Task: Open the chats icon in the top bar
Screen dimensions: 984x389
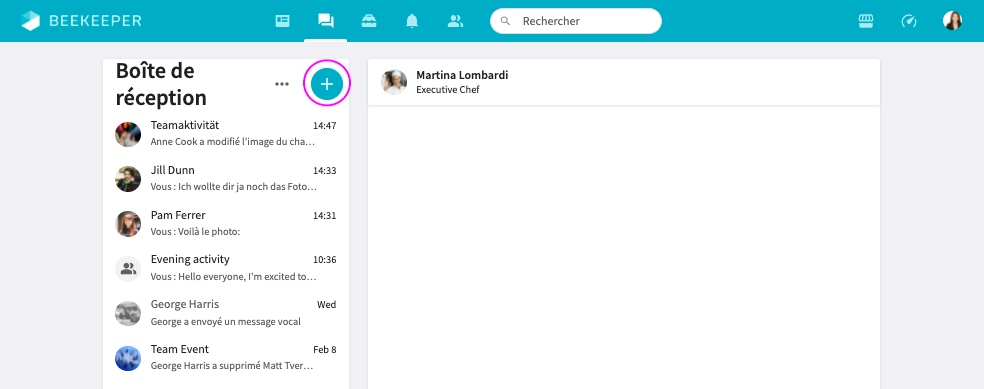Action: pos(326,21)
